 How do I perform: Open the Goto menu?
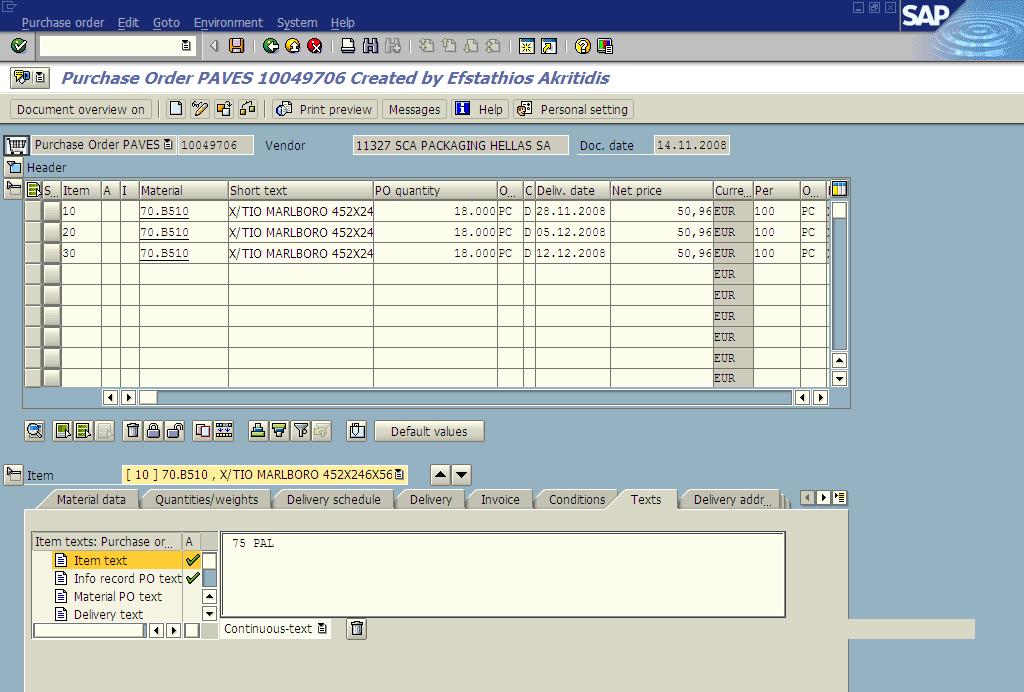point(166,23)
